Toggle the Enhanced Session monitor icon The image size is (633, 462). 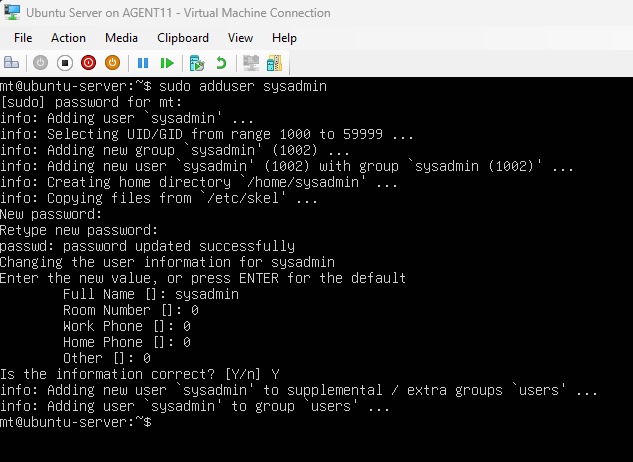(x=250, y=62)
